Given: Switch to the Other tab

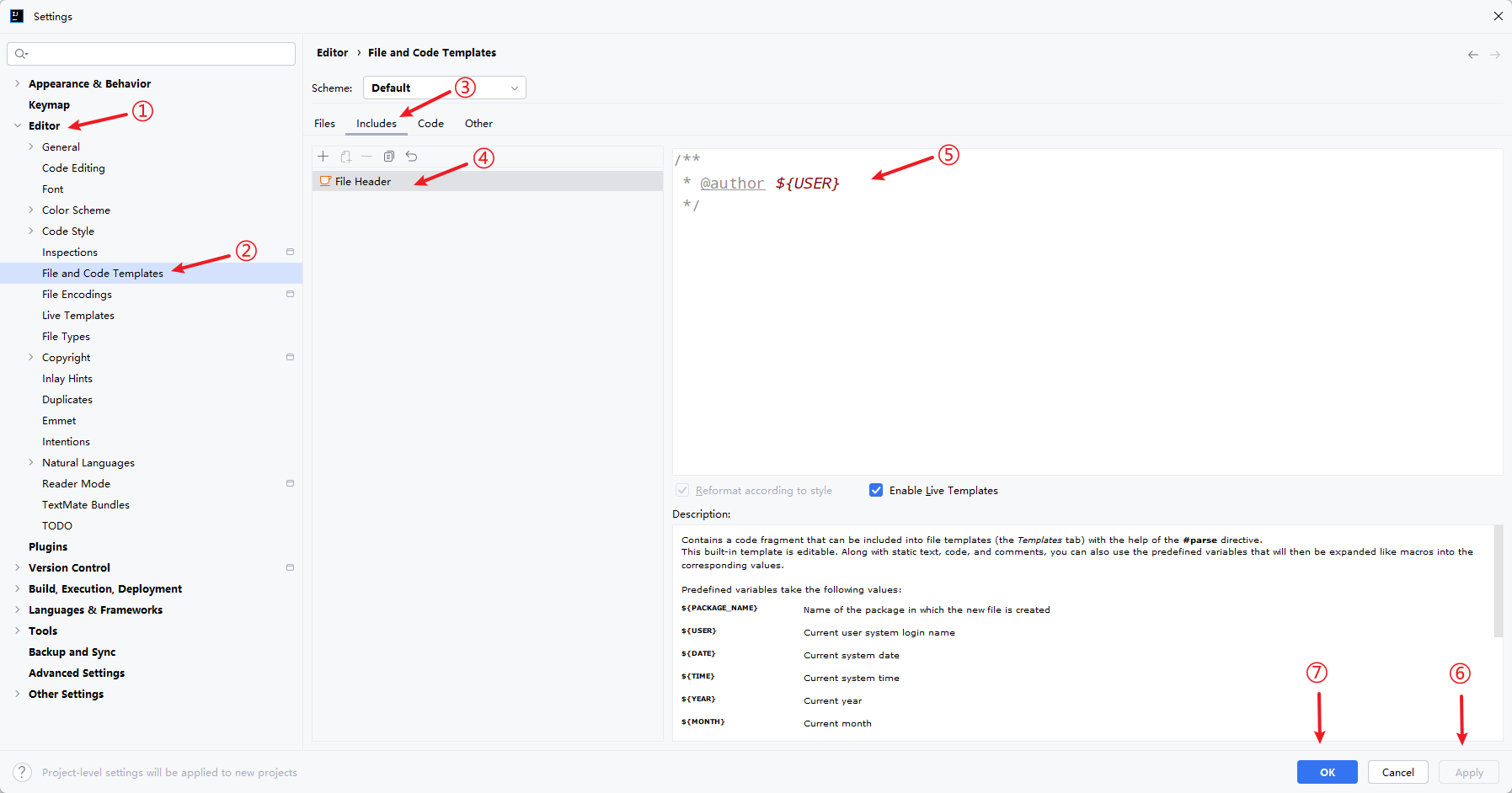Looking at the screenshot, I should [478, 123].
